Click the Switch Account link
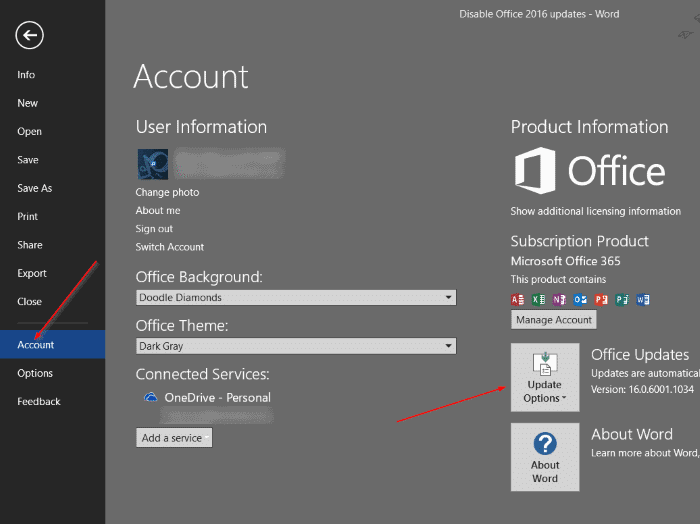The height and width of the screenshot is (524, 700). pos(170,247)
